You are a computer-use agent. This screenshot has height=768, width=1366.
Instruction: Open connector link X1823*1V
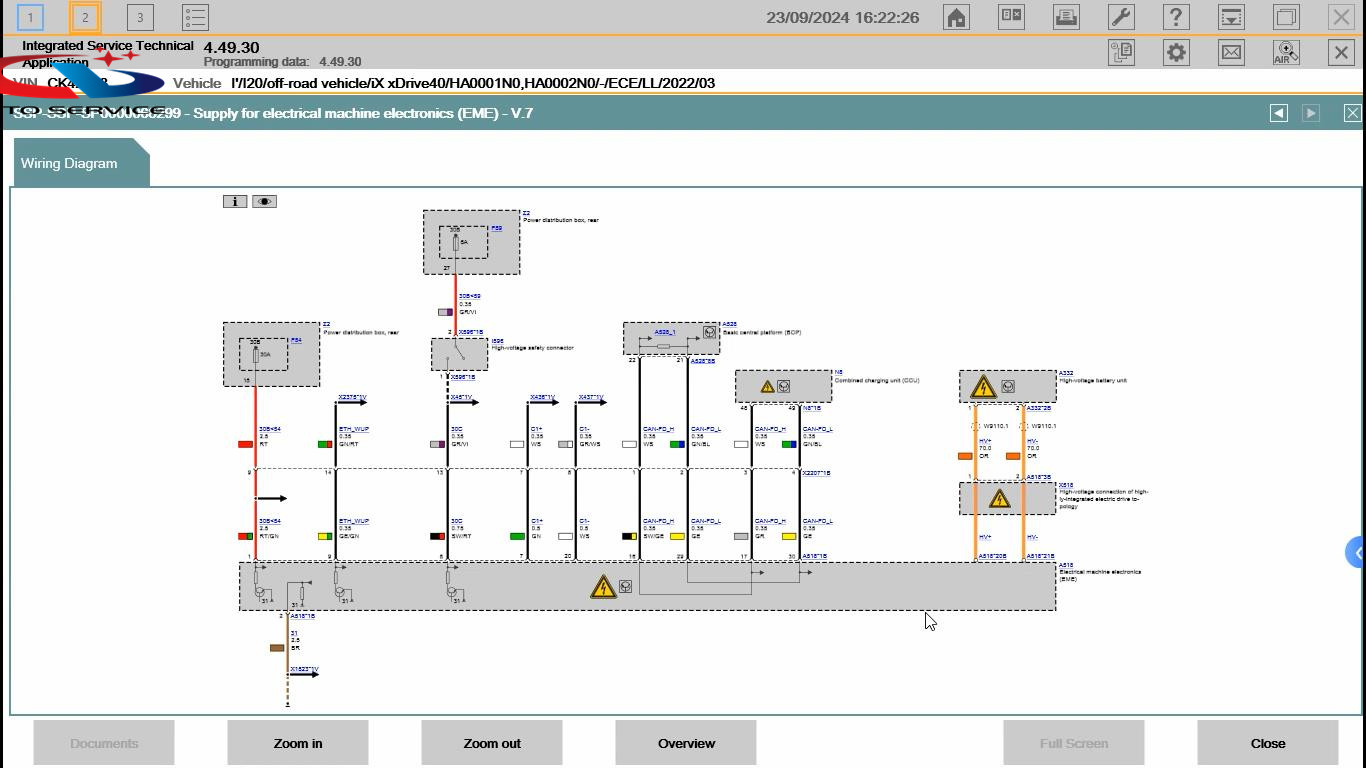tap(304, 669)
